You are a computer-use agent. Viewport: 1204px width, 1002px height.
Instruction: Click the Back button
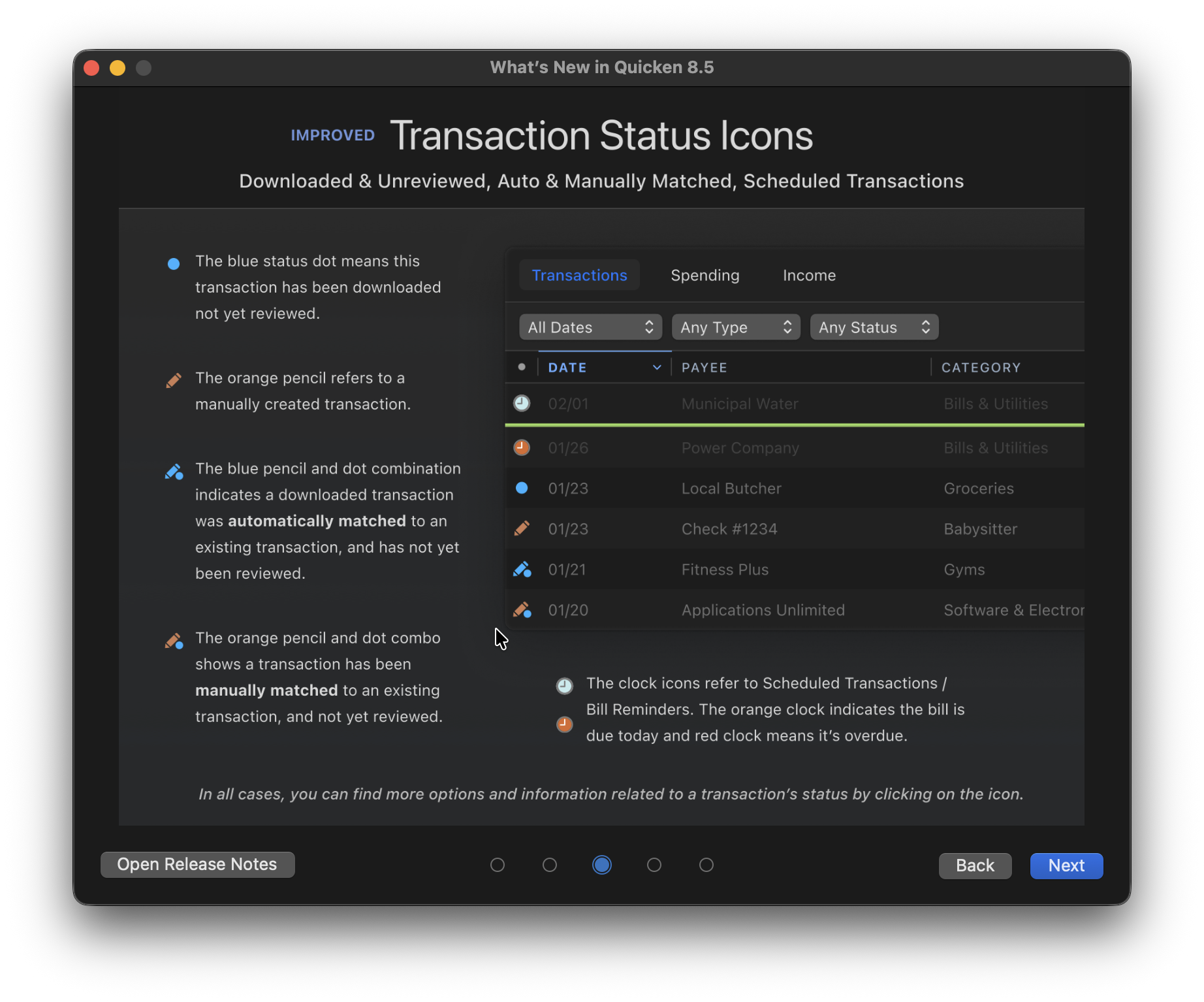coord(975,865)
